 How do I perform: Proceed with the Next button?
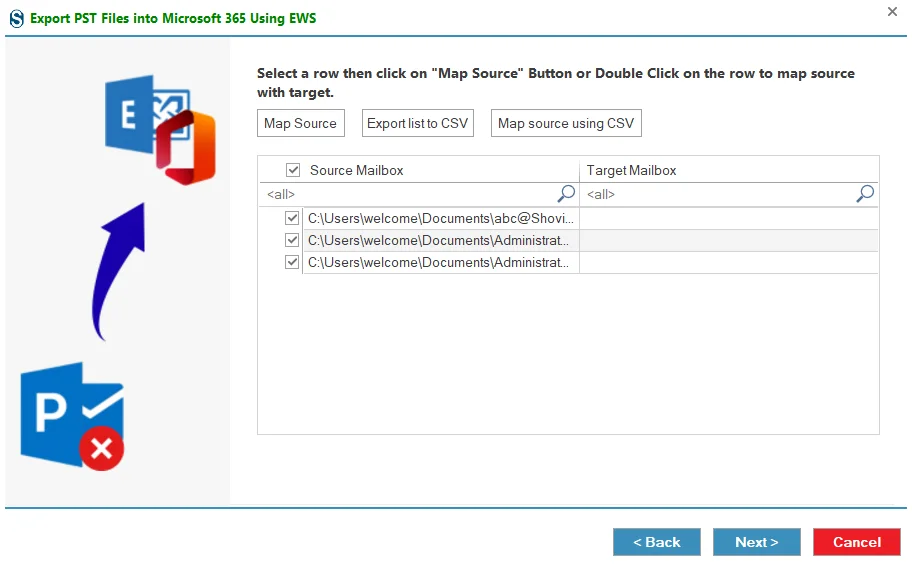pyautogui.click(x=757, y=542)
